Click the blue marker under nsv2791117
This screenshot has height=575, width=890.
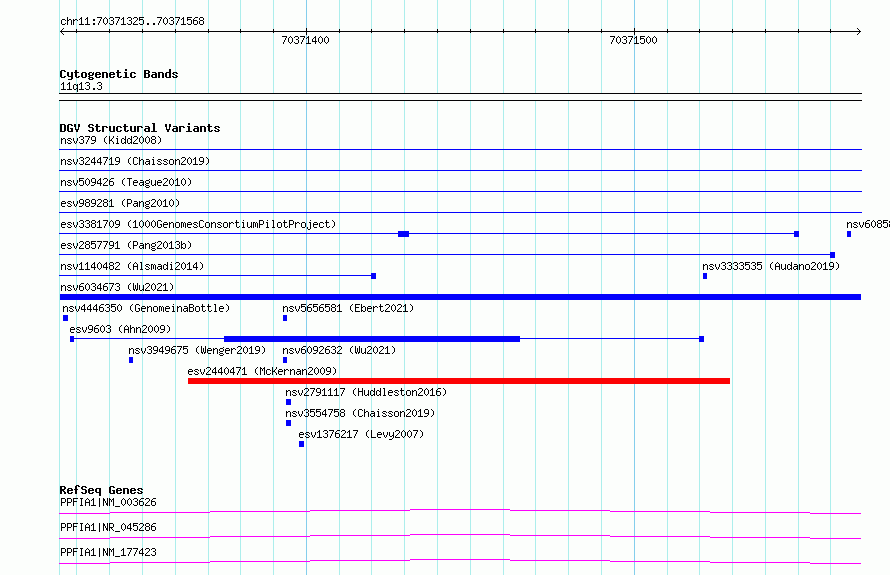click(x=288, y=402)
